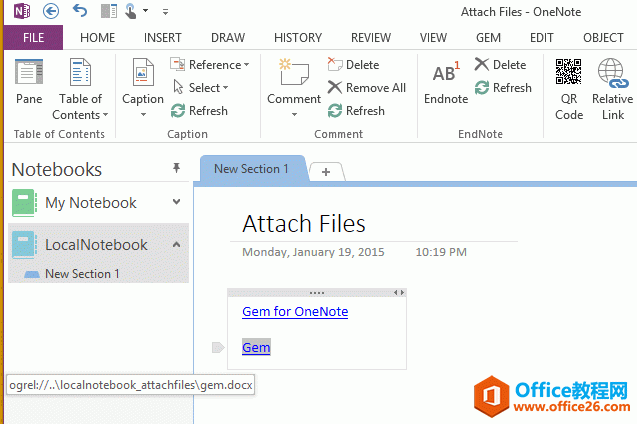
Task: Pin the Notebooks pane
Action: 176,168
